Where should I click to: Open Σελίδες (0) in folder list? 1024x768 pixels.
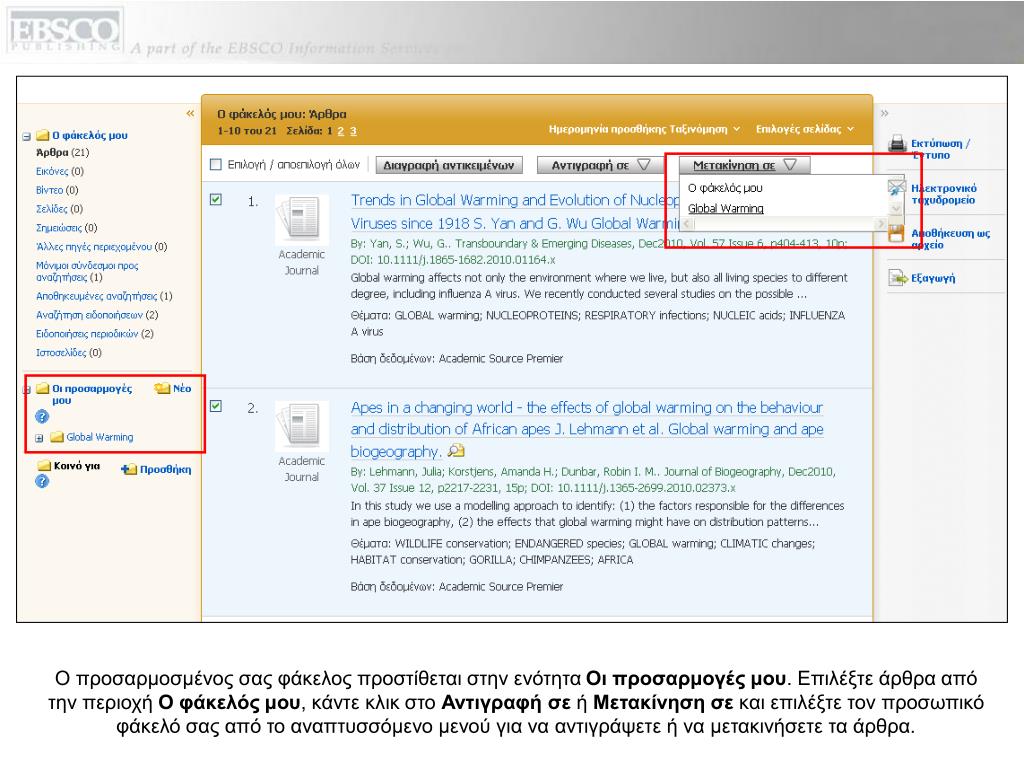pos(59,209)
